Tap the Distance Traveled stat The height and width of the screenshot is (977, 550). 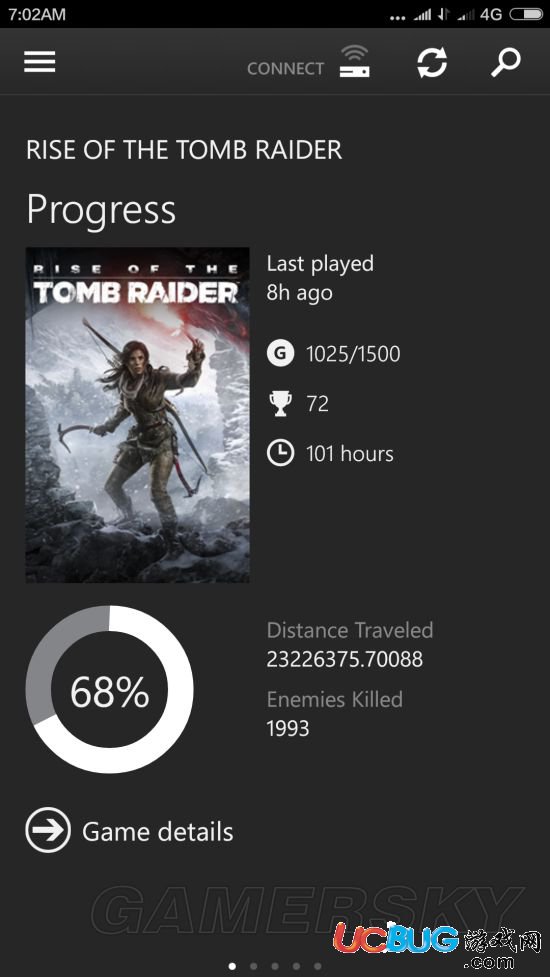tap(349, 644)
